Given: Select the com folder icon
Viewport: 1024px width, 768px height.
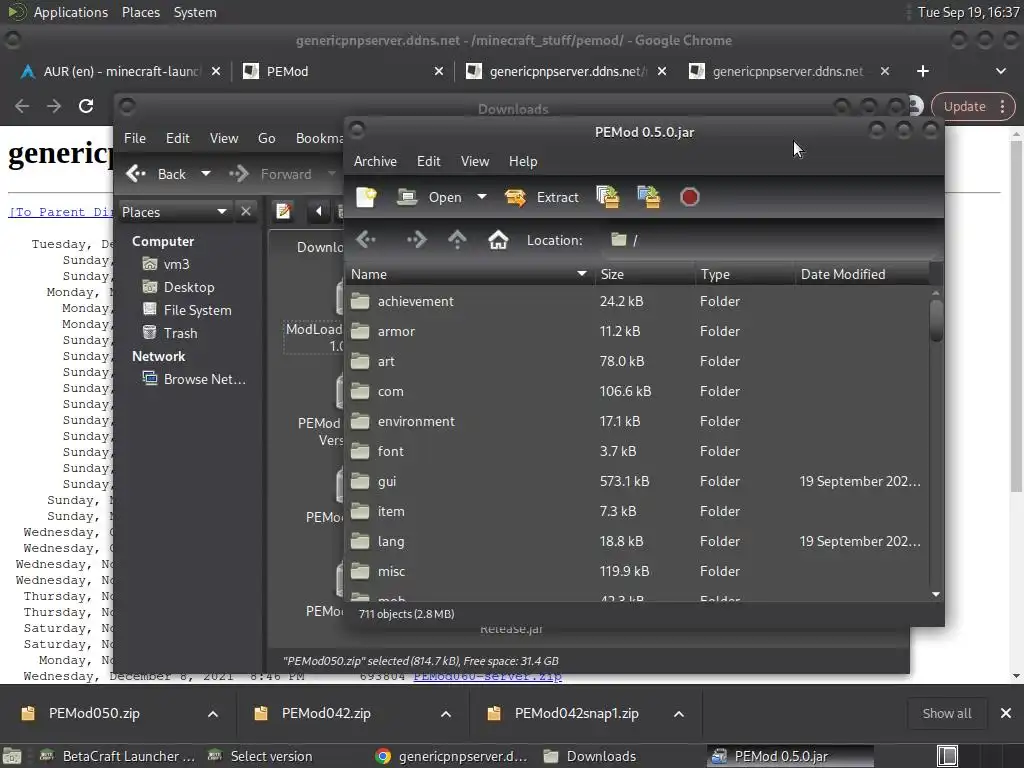Looking at the screenshot, I should tap(360, 391).
